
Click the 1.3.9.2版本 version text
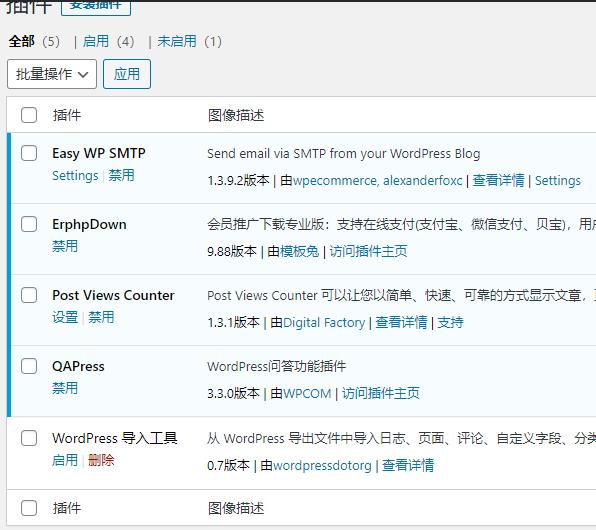238,181
